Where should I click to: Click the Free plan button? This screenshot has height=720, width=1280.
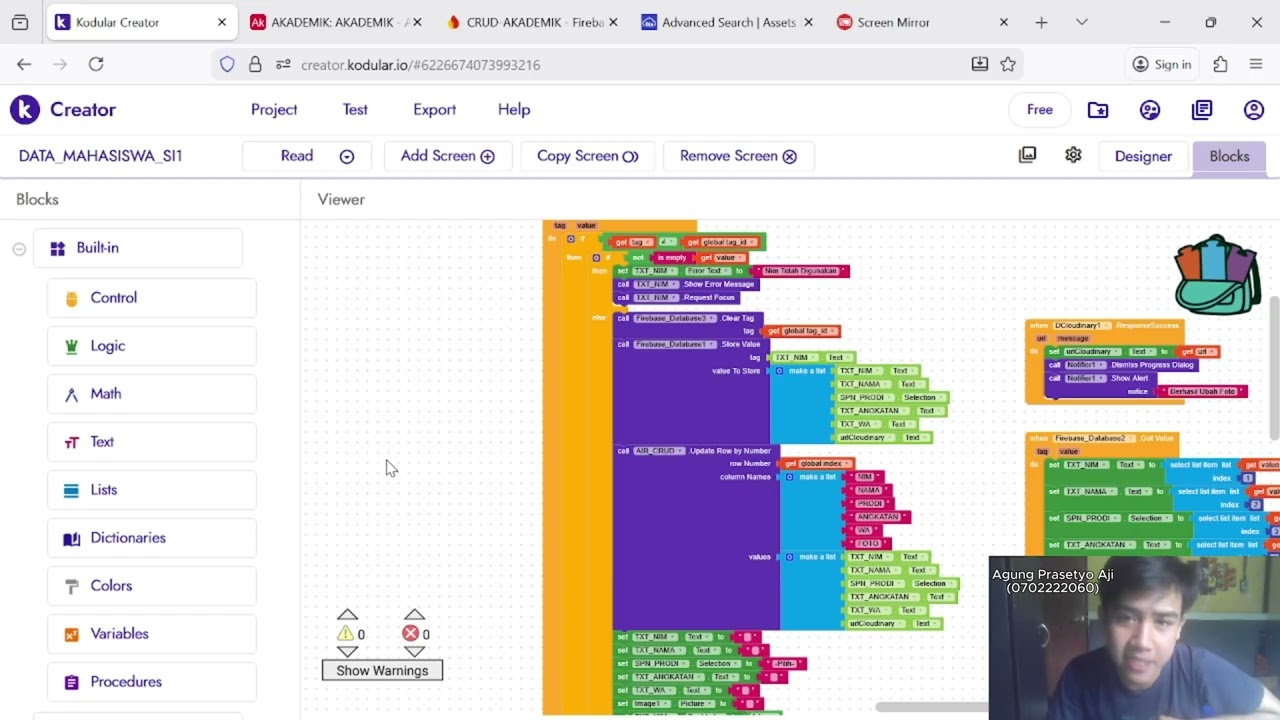(x=1040, y=110)
